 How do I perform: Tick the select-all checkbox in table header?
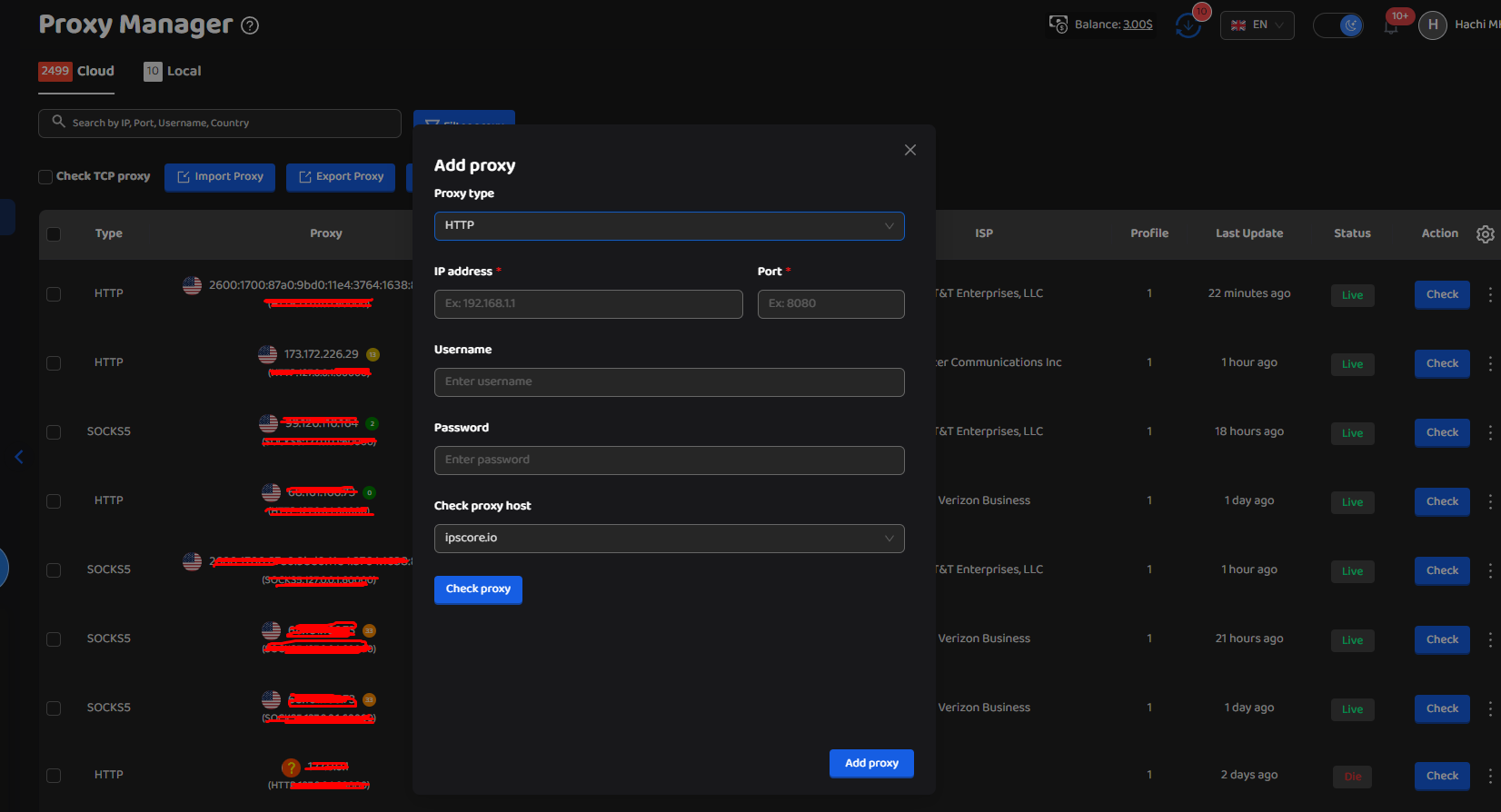tap(54, 234)
